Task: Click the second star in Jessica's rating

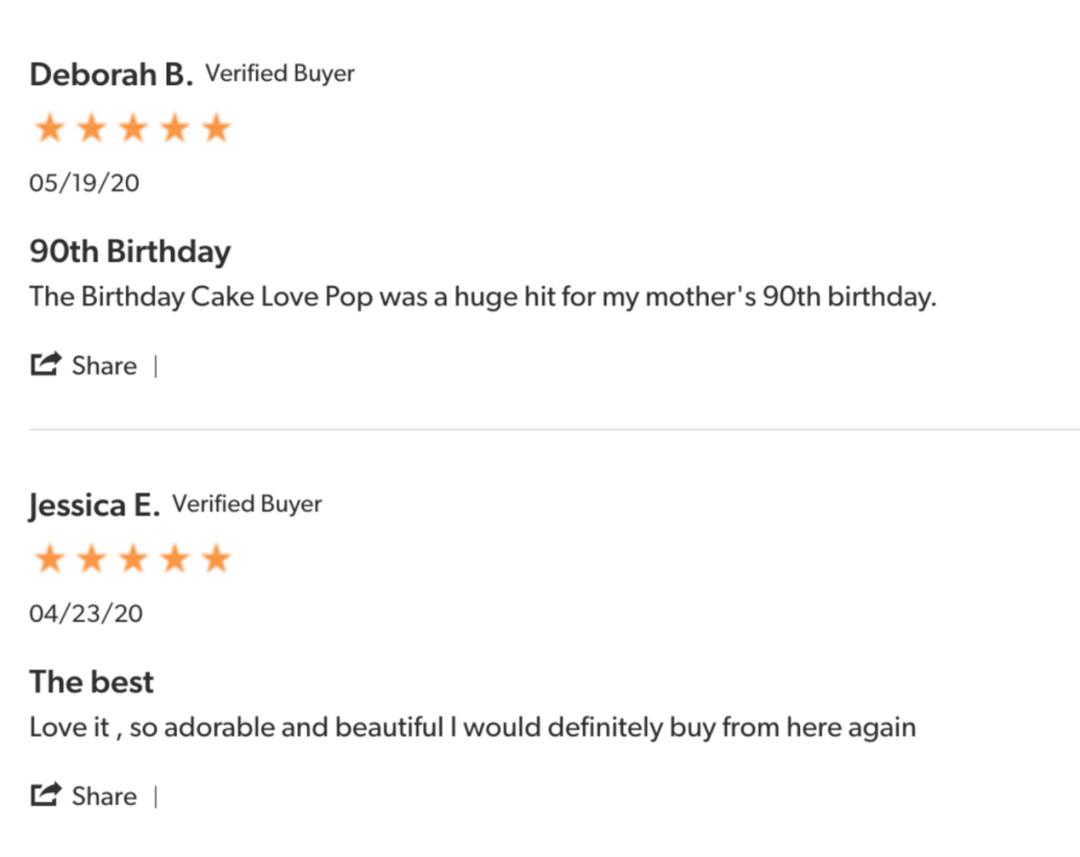Action: (91, 559)
